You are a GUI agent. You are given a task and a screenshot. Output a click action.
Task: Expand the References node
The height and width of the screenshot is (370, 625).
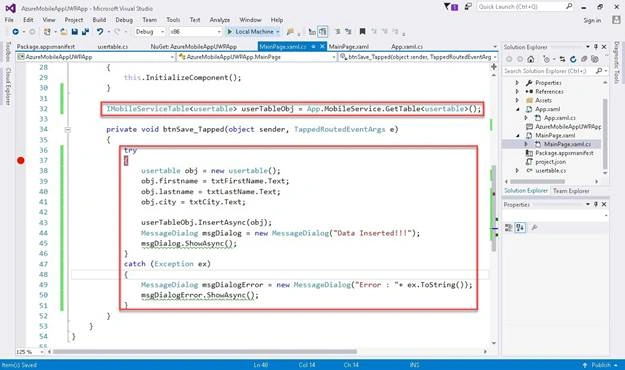click(x=517, y=91)
